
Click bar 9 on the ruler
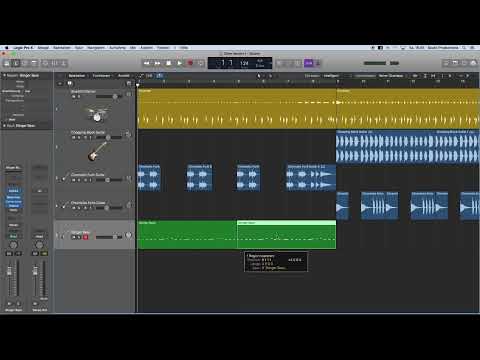[338, 81]
